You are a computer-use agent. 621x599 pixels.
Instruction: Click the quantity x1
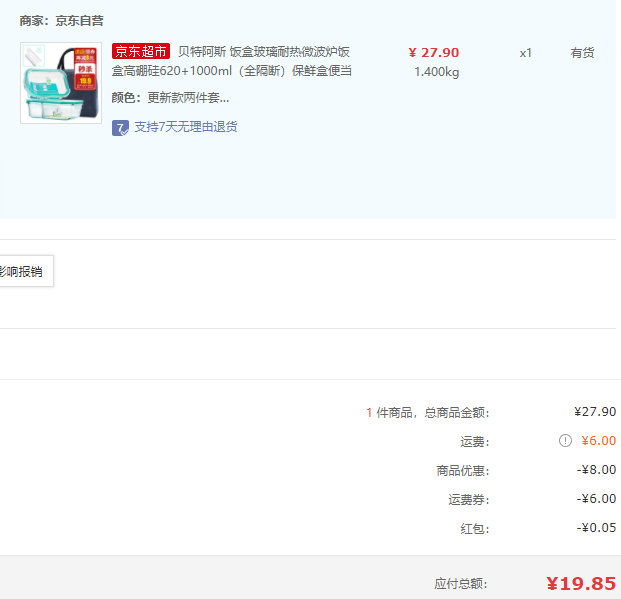(526, 53)
